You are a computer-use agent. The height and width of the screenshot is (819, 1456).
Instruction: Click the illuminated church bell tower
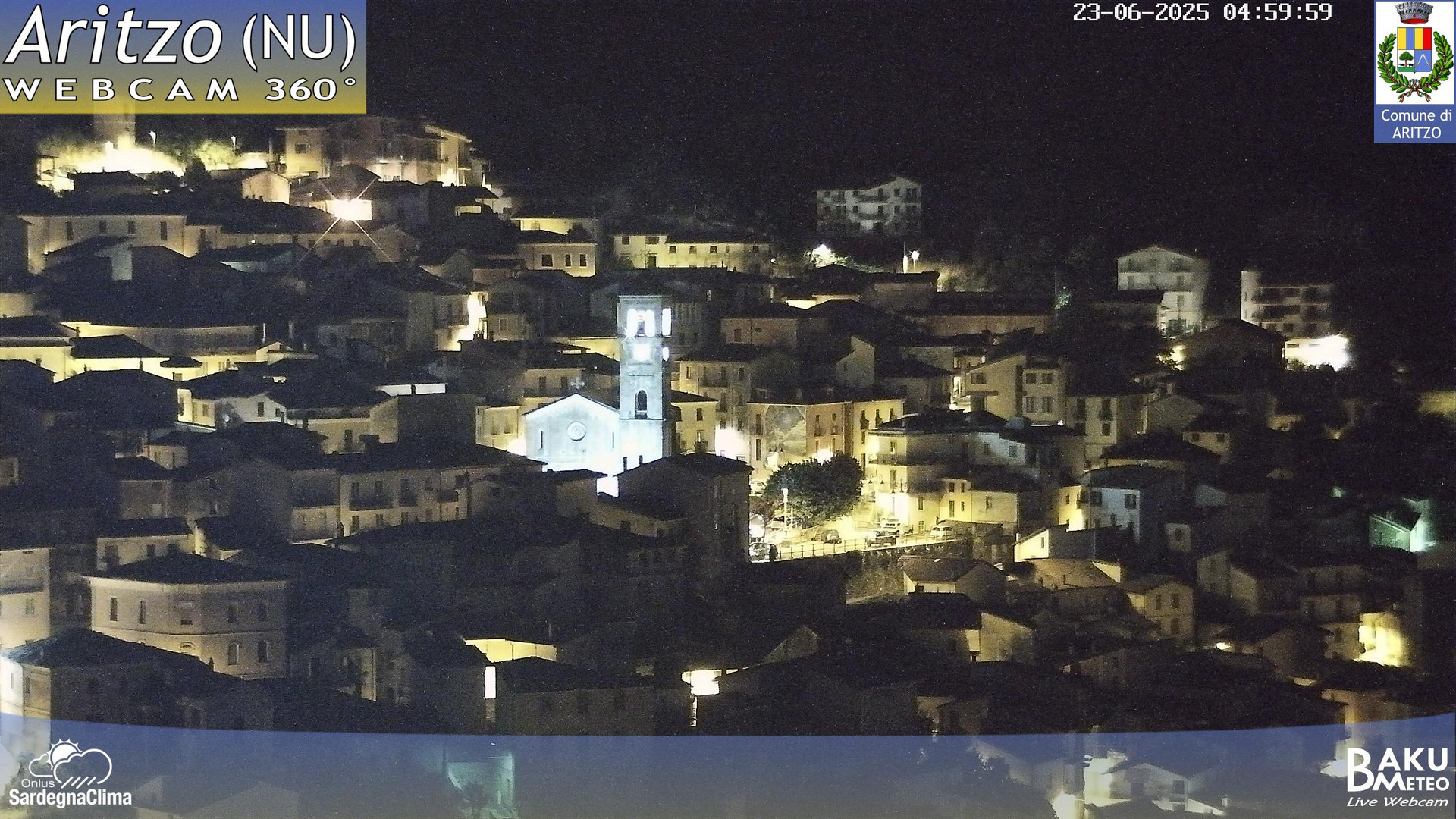click(x=644, y=378)
